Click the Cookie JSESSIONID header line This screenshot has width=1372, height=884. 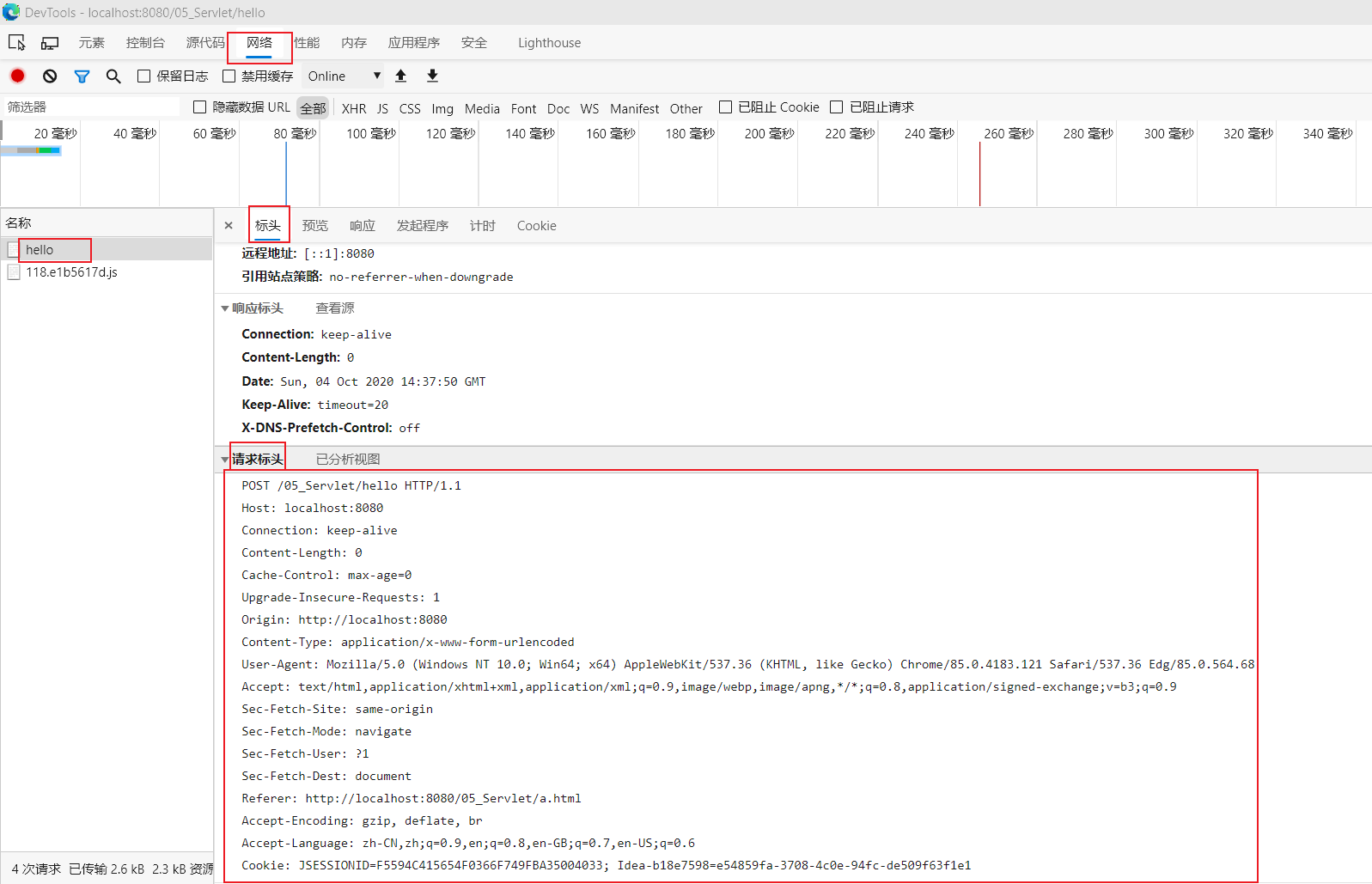point(607,865)
